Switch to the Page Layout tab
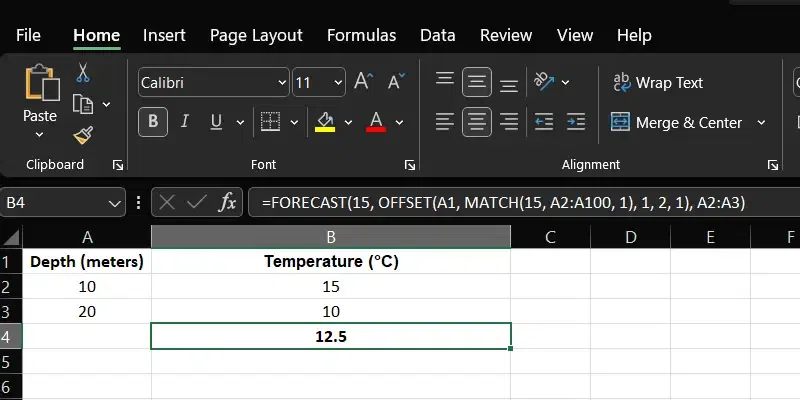 click(256, 35)
